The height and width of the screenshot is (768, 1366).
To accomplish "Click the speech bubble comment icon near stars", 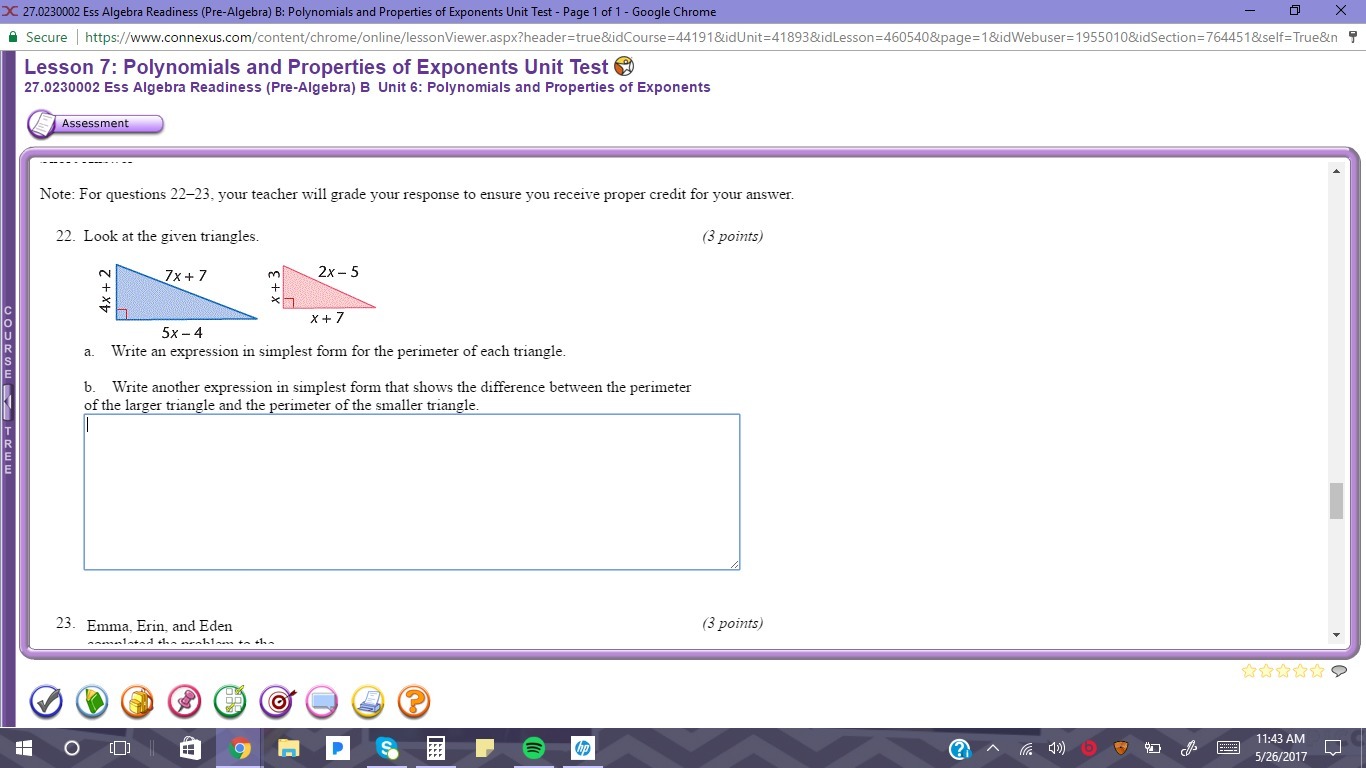I will coord(1339,671).
